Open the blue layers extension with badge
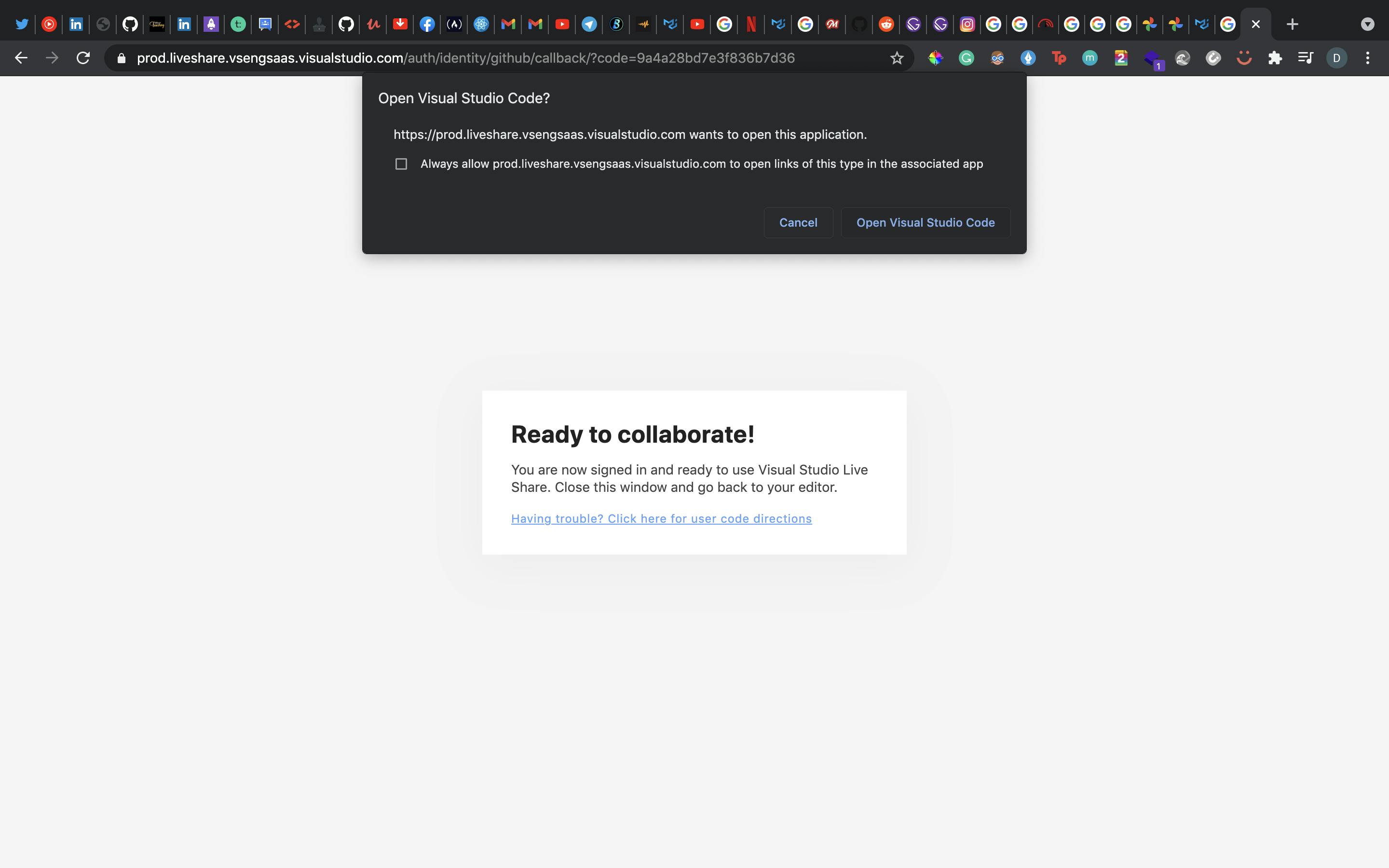Viewport: 1389px width, 868px height. [1153, 59]
